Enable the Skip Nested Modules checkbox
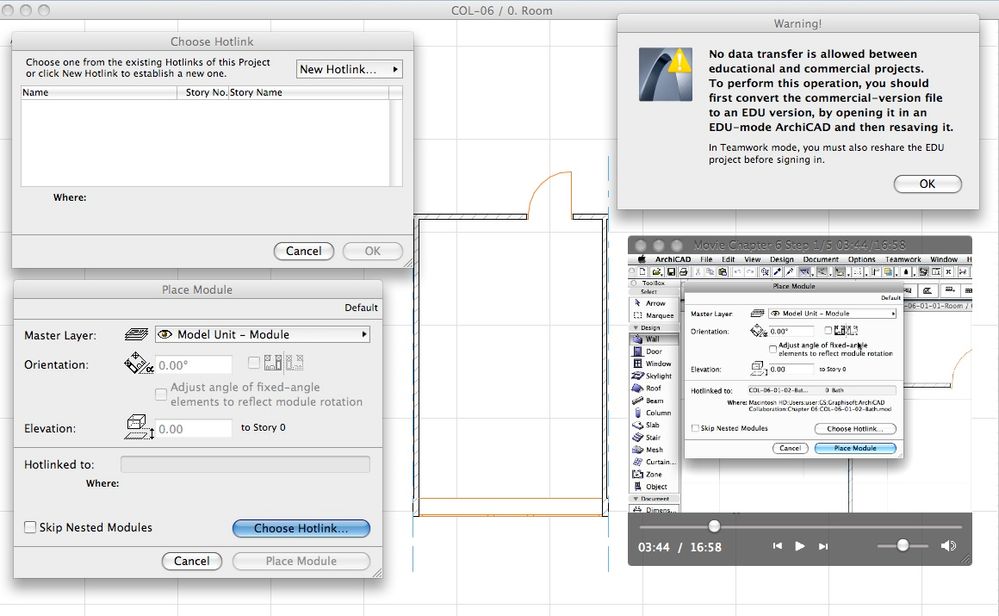 [x=30, y=527]
